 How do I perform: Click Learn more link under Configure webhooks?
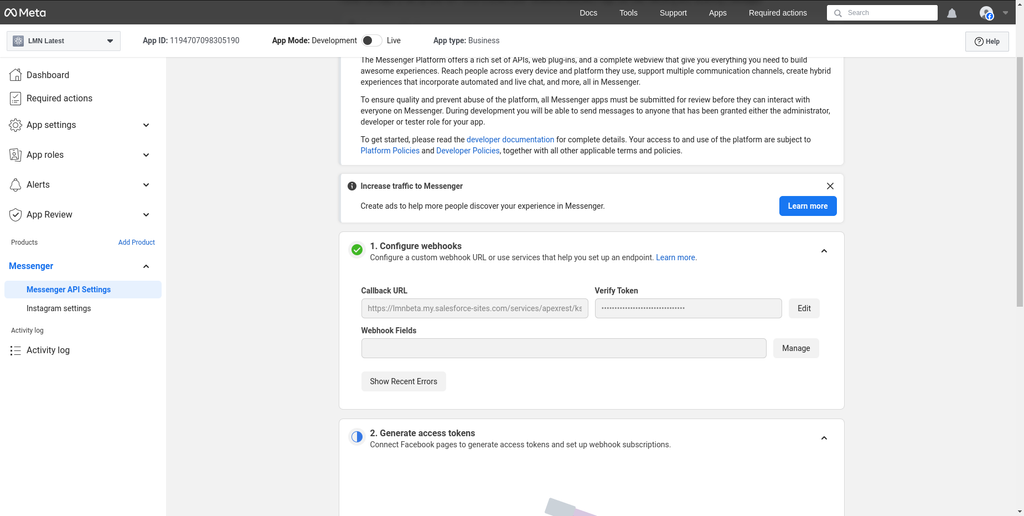676,258
